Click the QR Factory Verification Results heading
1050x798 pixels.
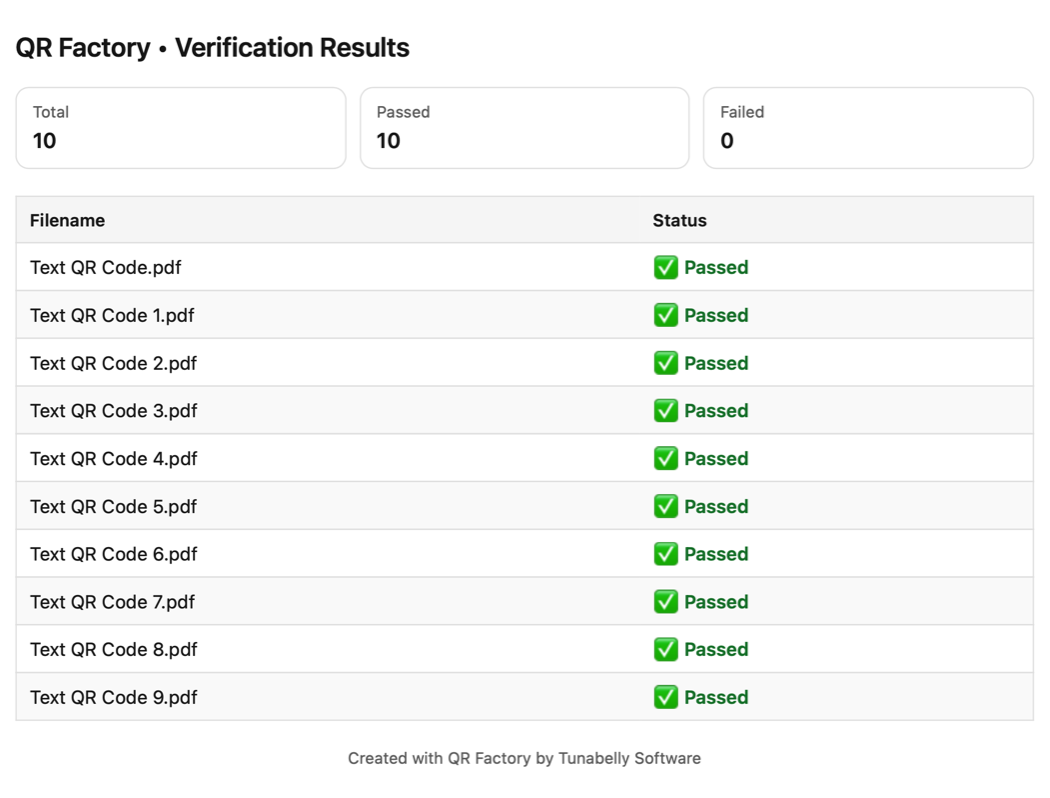click(213, 48)
